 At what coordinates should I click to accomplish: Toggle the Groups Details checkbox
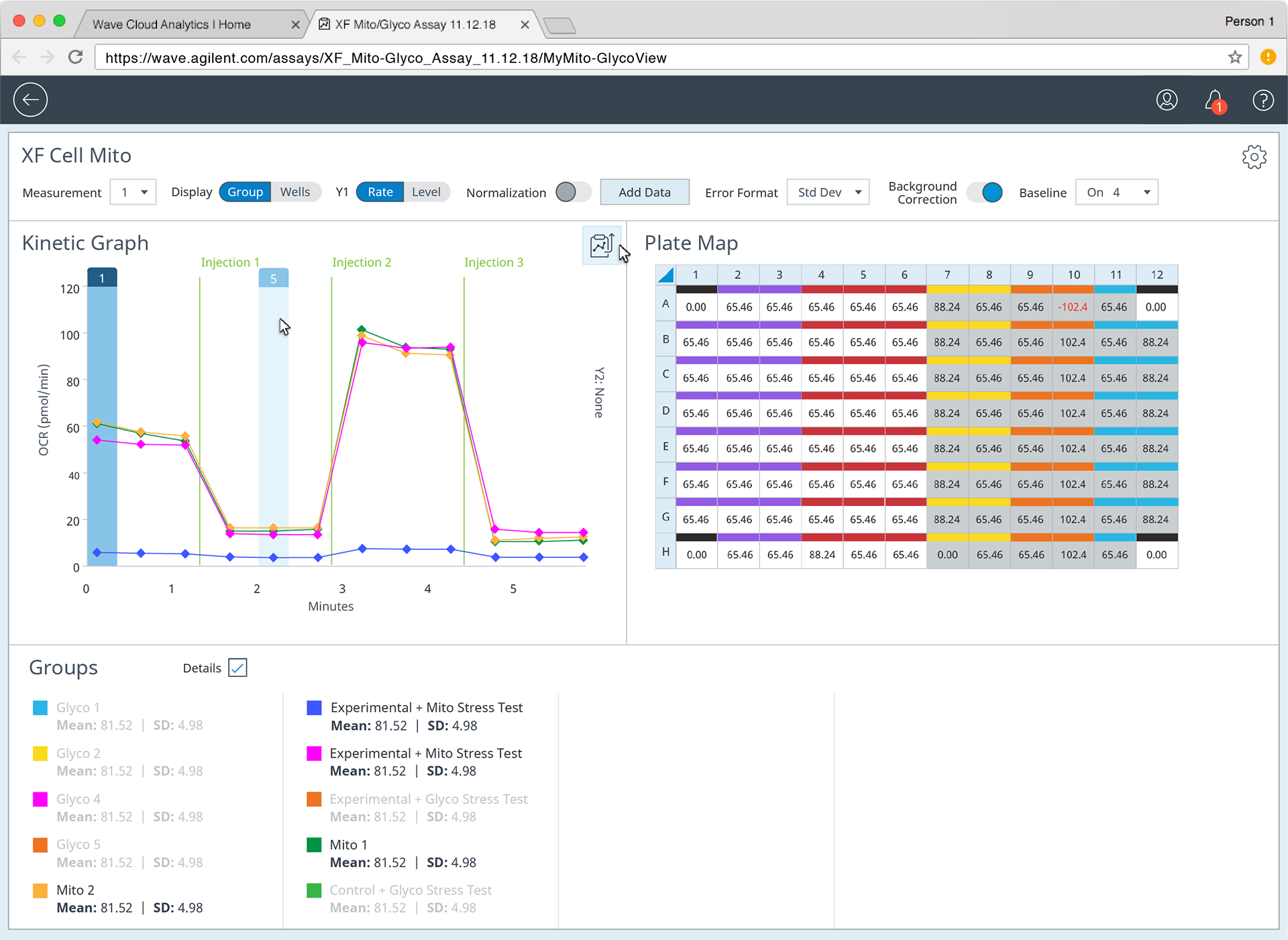coord(237,668)
